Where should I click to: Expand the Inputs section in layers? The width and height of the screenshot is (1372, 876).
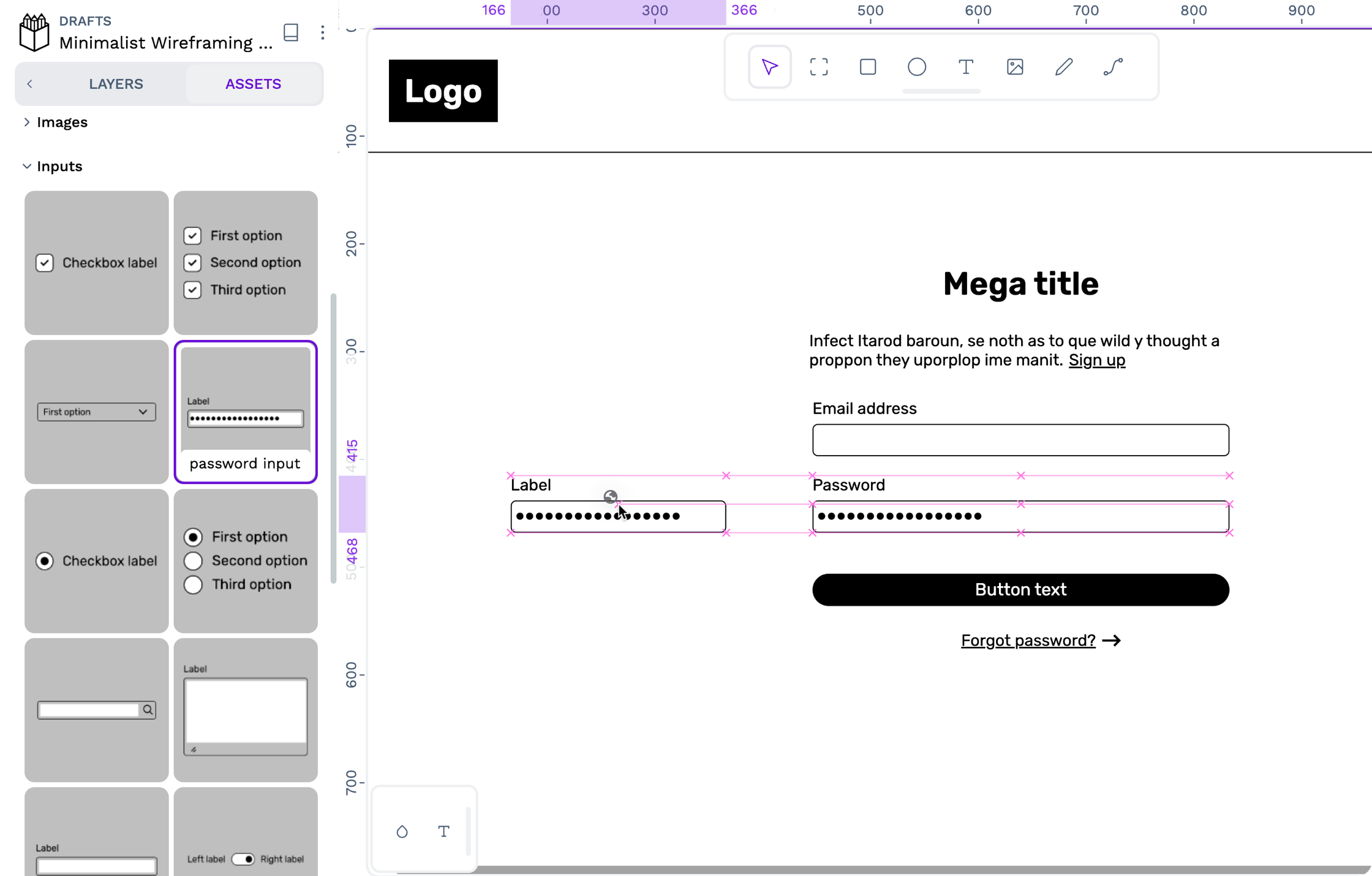[x=27, y=166]
